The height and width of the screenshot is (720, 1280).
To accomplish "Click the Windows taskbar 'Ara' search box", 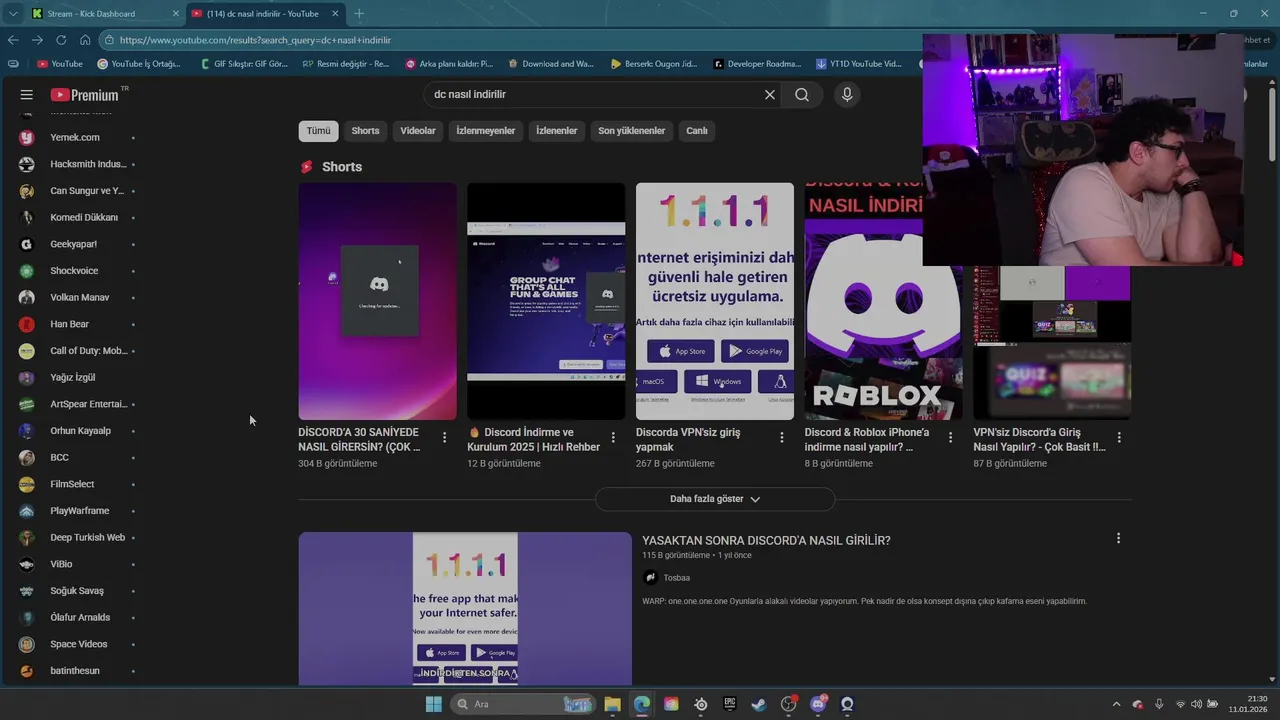I will [522, 704].
